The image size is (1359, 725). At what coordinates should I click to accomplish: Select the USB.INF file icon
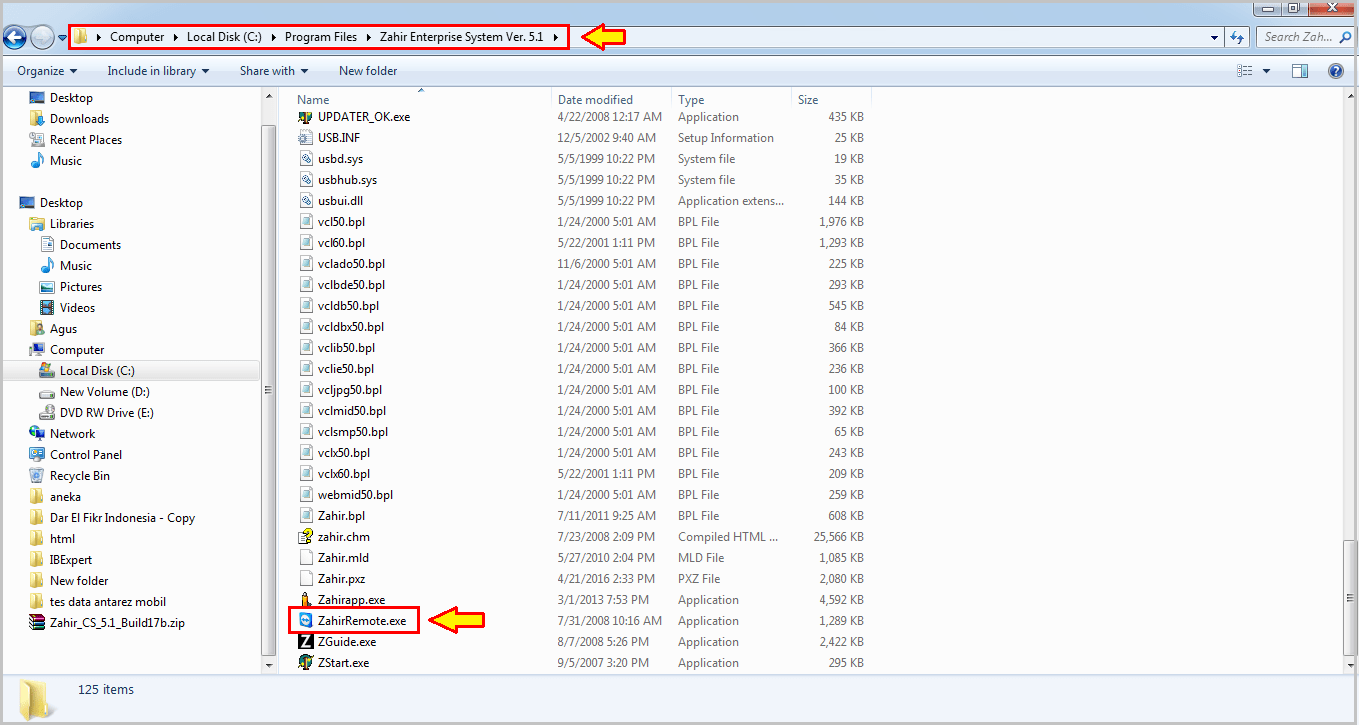coord(306,138)
